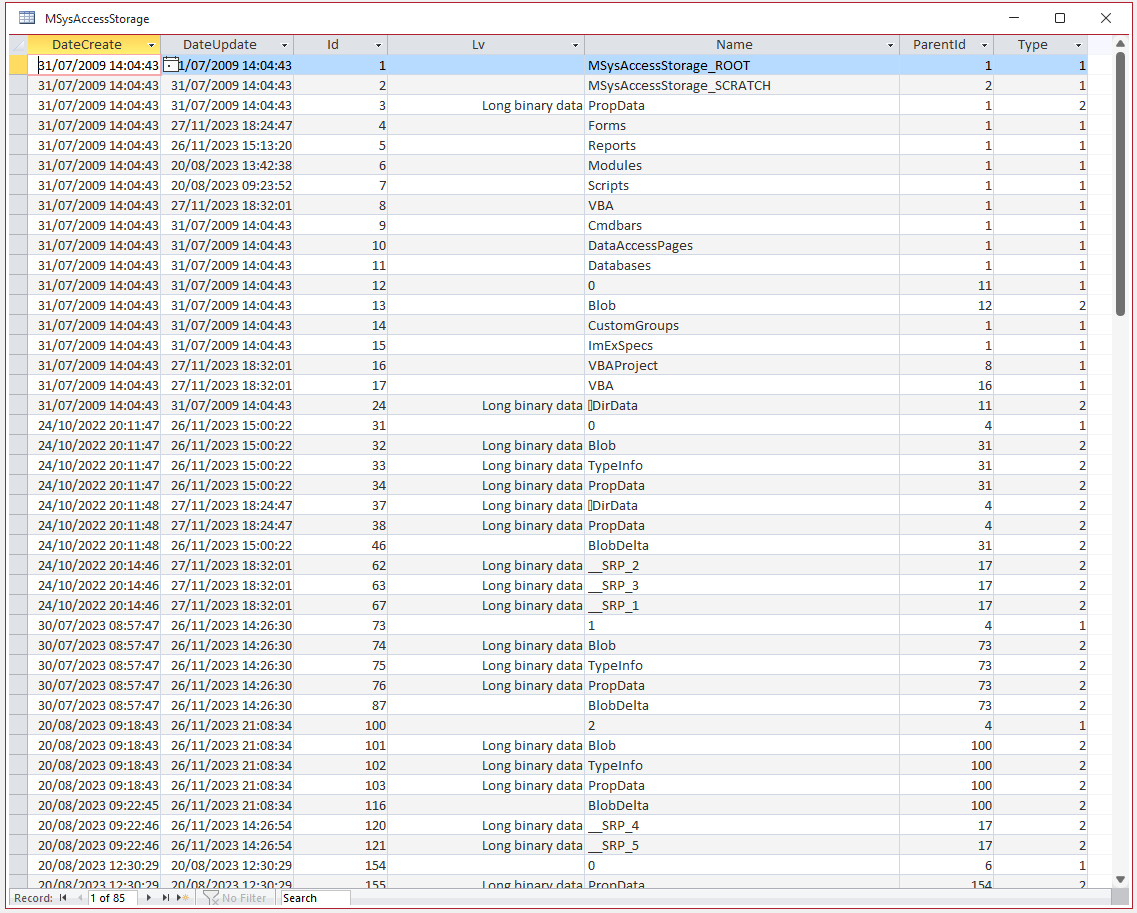Open DateUpdate column filter dropdown
Image resolution: width=1137 pixels, height=913 pixels.
coord(284,45)
